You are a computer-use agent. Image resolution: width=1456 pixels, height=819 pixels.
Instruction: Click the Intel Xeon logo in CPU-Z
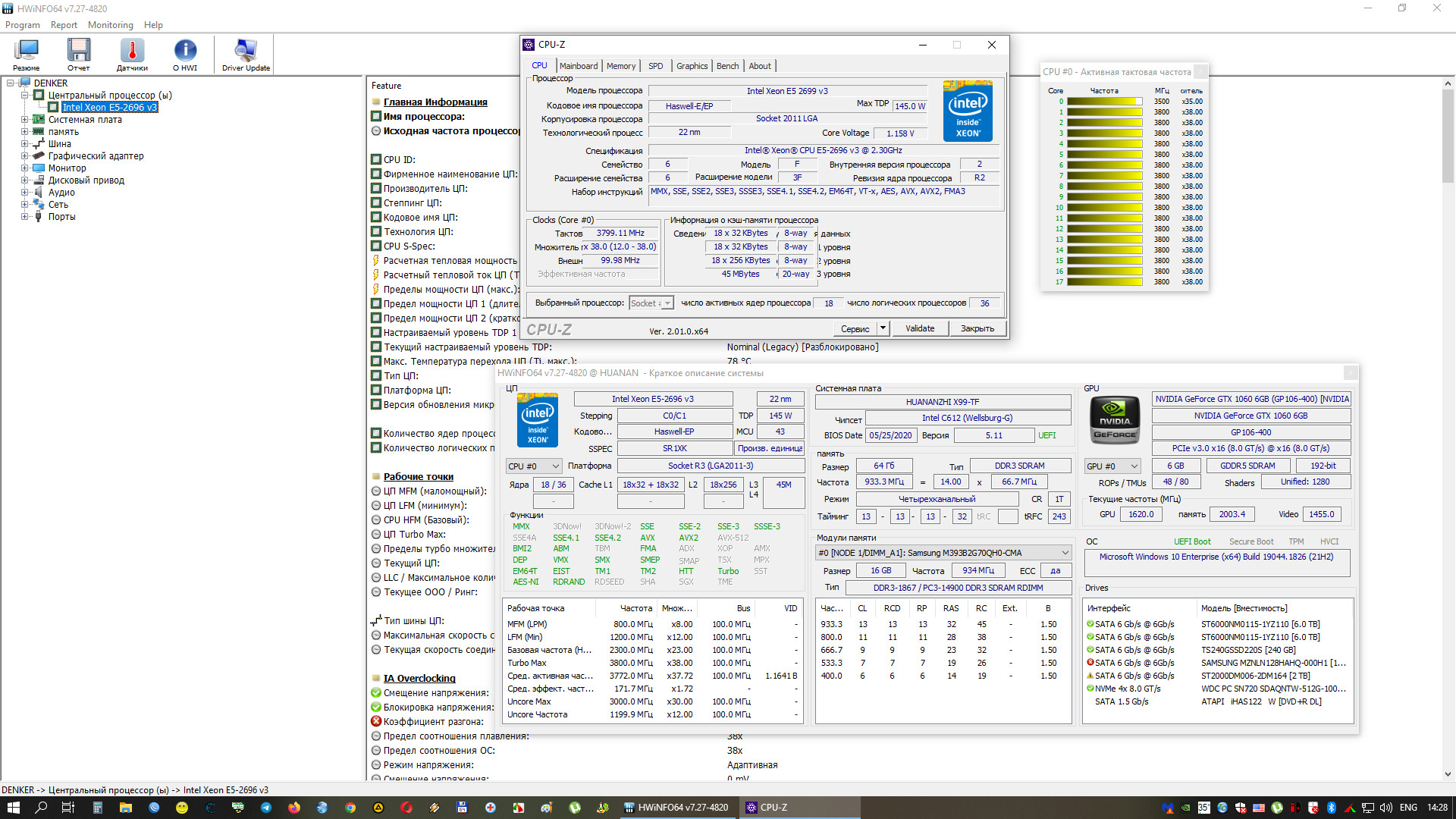click(x=968, y=111)
